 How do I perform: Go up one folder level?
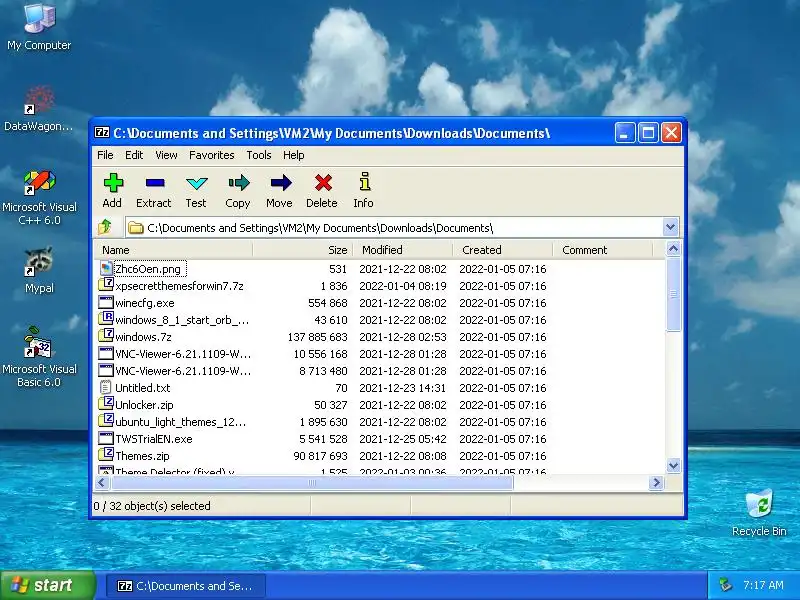click(x=105, y=227)
